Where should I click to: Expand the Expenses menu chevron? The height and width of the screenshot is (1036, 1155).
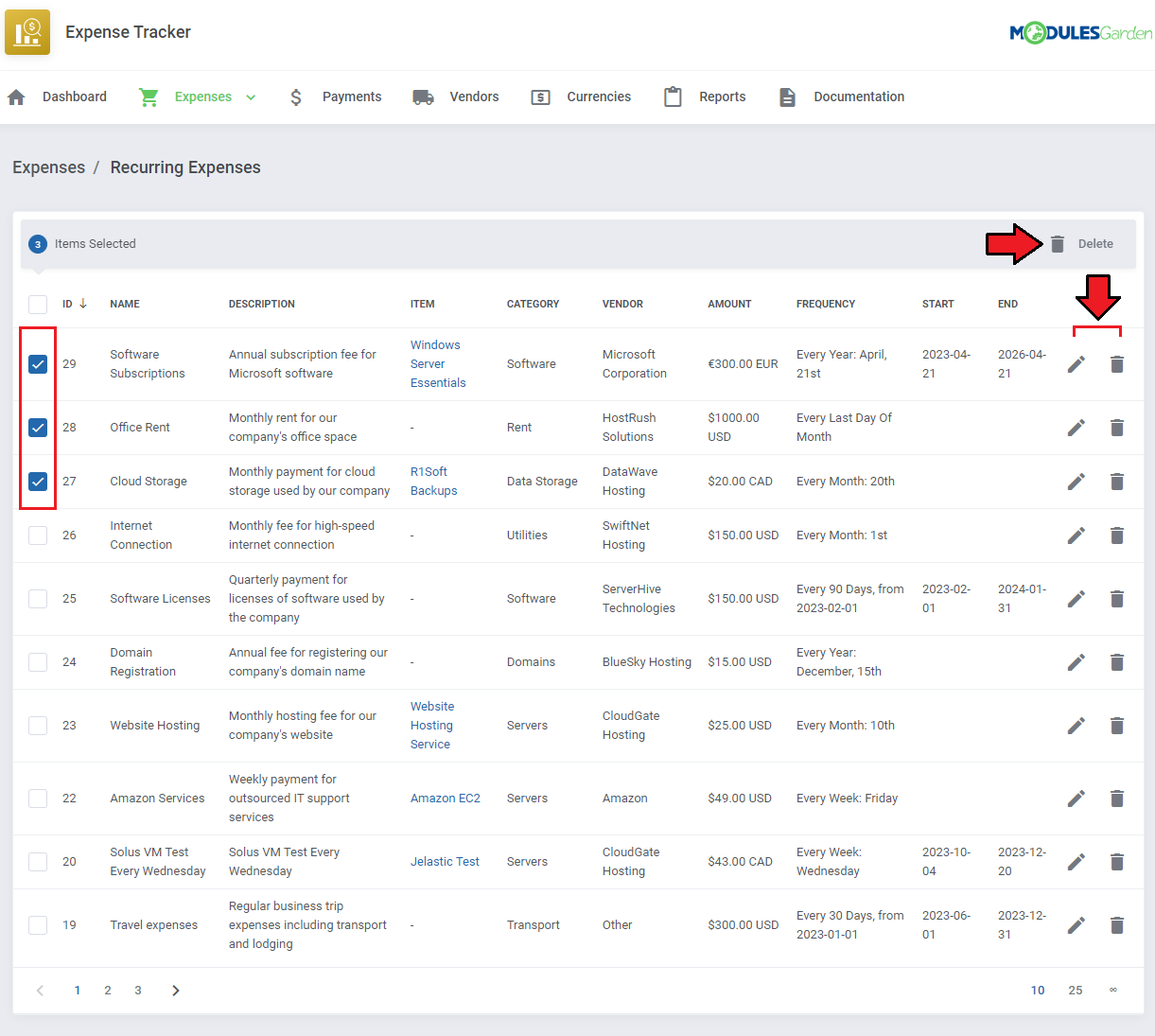pos(251,97)
